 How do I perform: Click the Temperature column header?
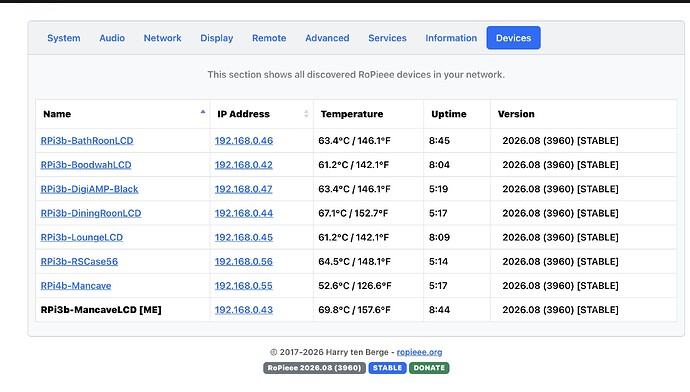368,114
